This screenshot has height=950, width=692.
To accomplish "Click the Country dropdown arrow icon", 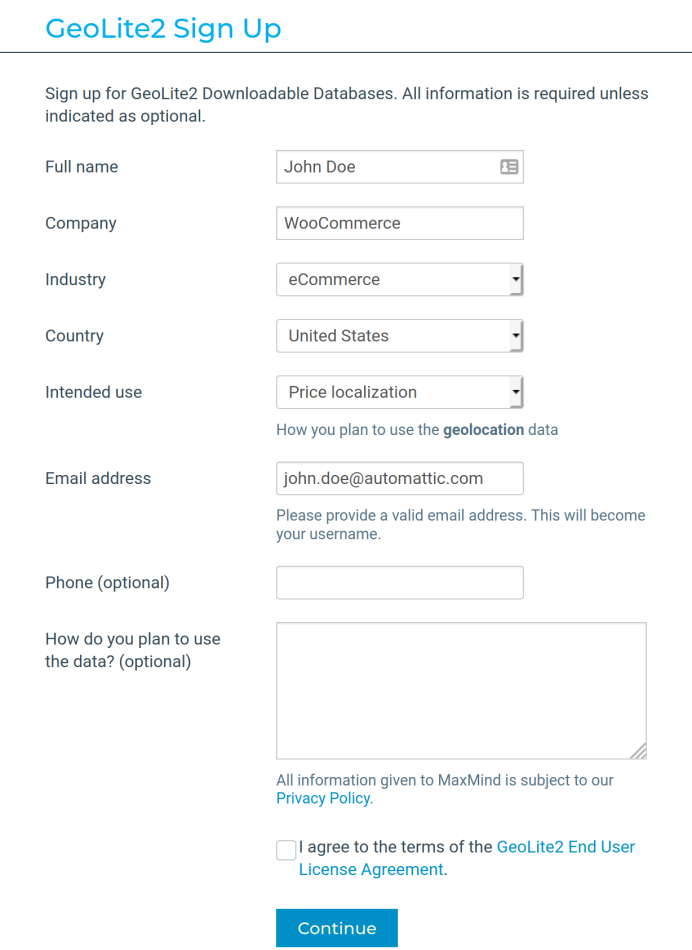I will [516, 335].
